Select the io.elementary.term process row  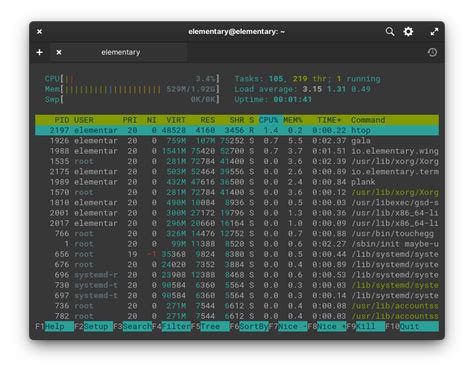(237, 172)
